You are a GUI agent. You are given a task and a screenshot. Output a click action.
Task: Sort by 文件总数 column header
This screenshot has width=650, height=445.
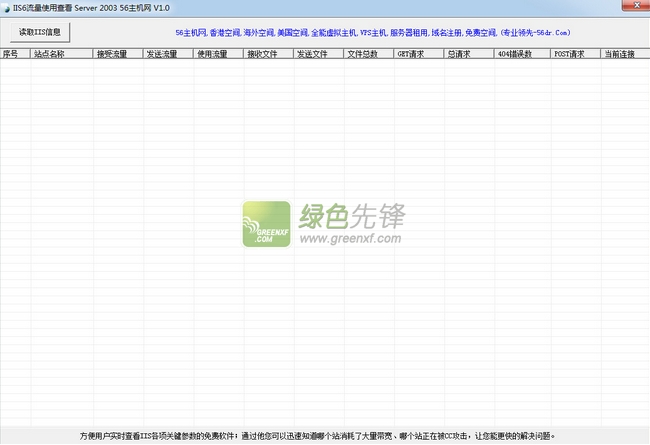coord(369,54)
